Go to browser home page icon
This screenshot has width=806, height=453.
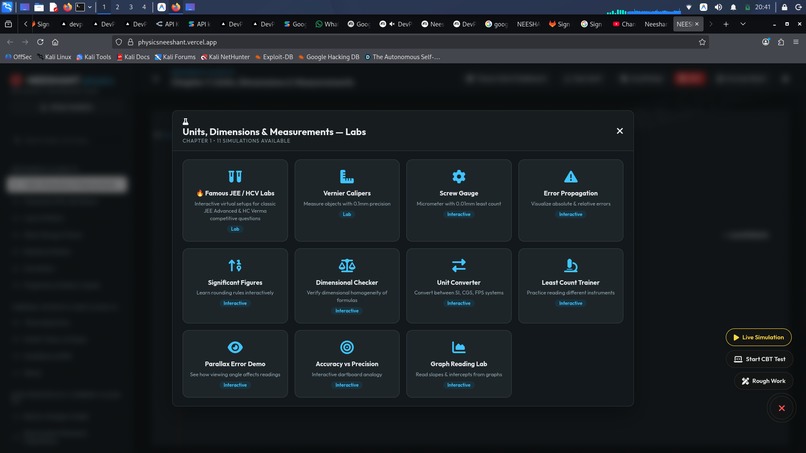pyautogui.click(x=55, y=42)
